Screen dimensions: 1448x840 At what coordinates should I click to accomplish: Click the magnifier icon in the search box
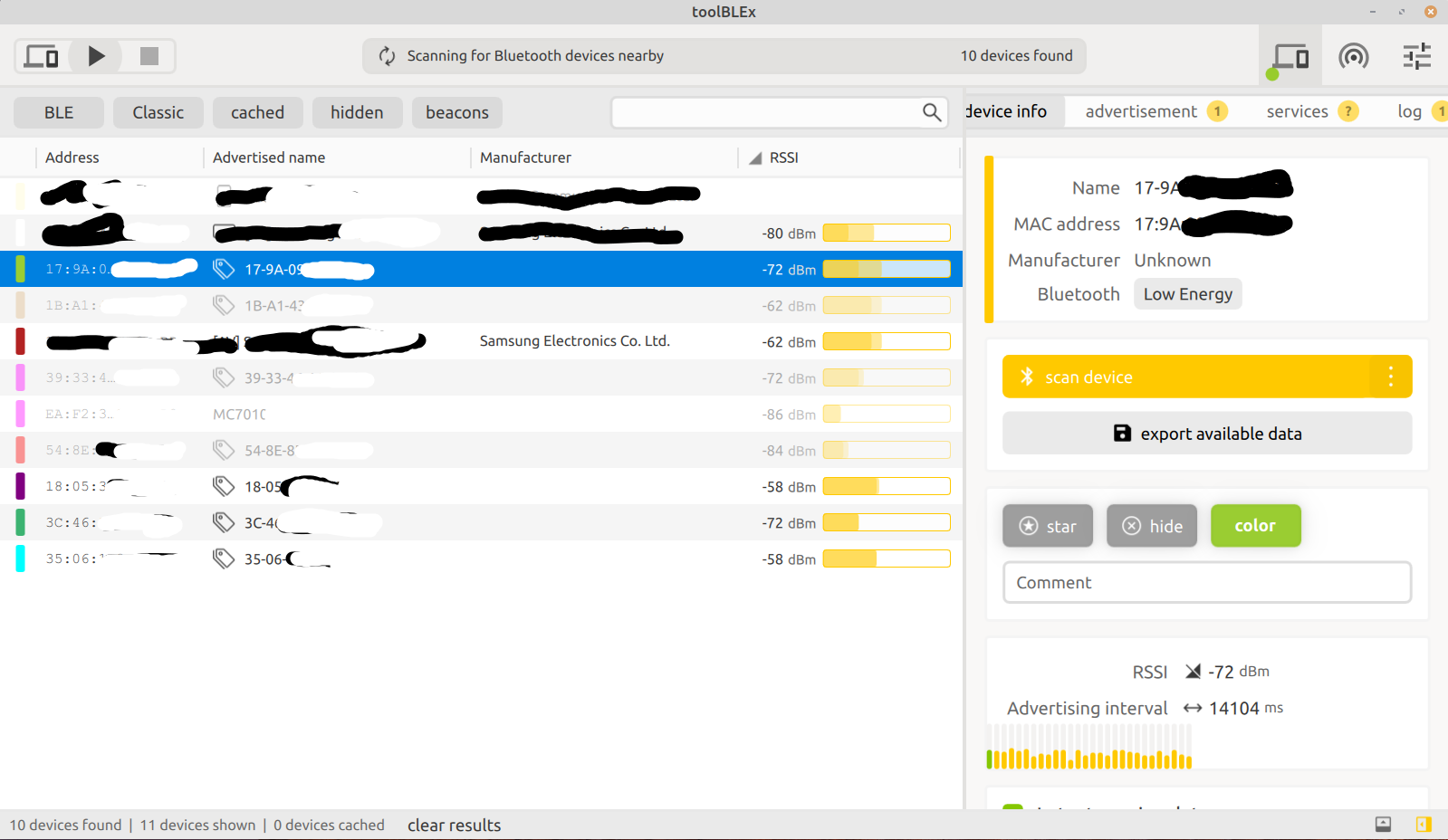932,112
